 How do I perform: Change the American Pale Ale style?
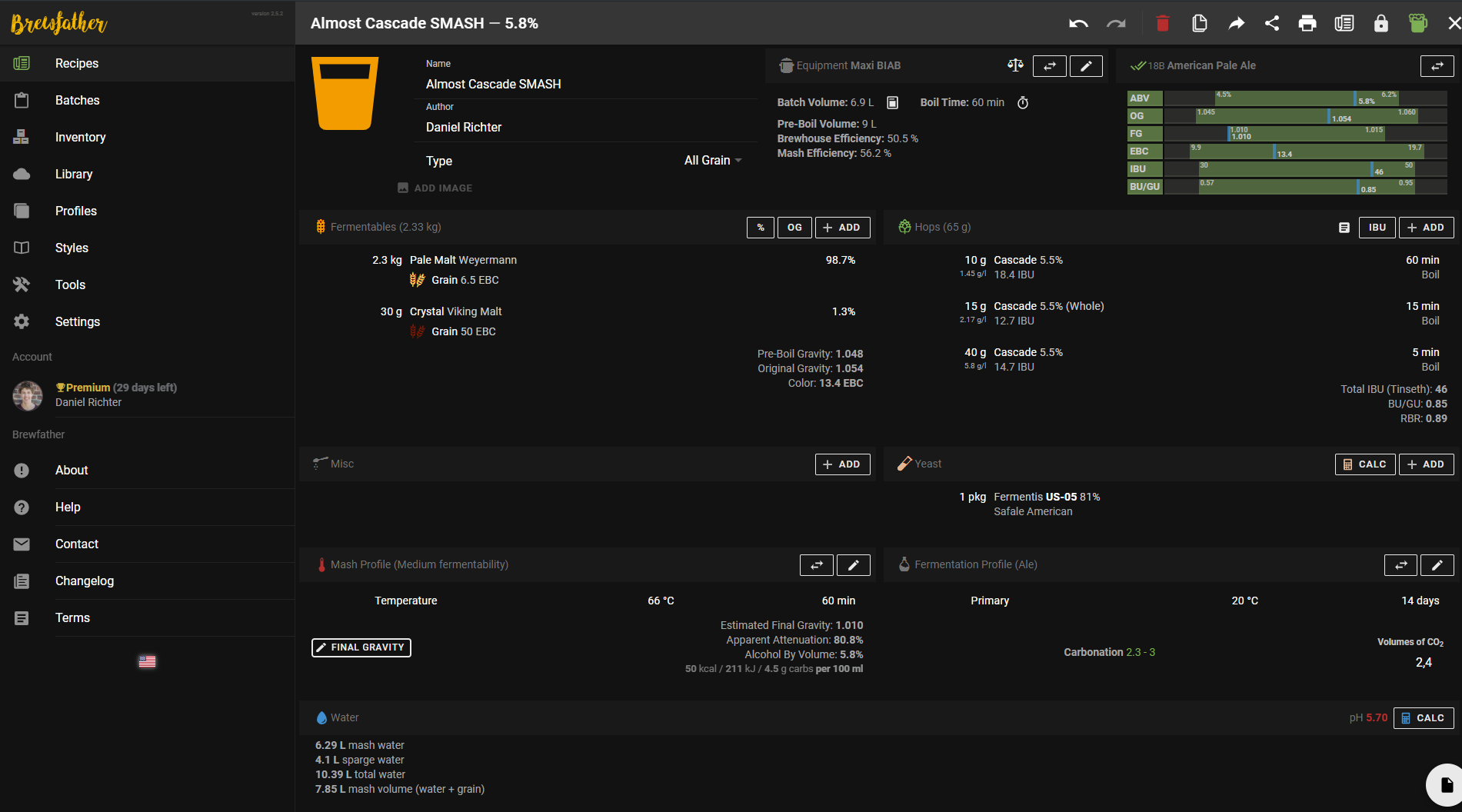click(1437, 66)
